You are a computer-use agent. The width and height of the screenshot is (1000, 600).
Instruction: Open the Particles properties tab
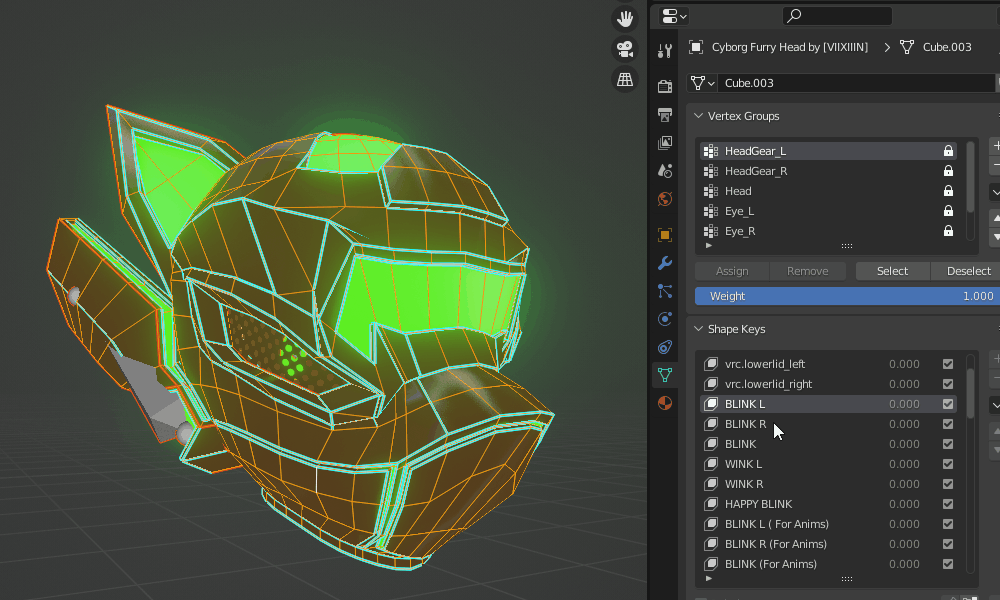click(x=665, y=291)
